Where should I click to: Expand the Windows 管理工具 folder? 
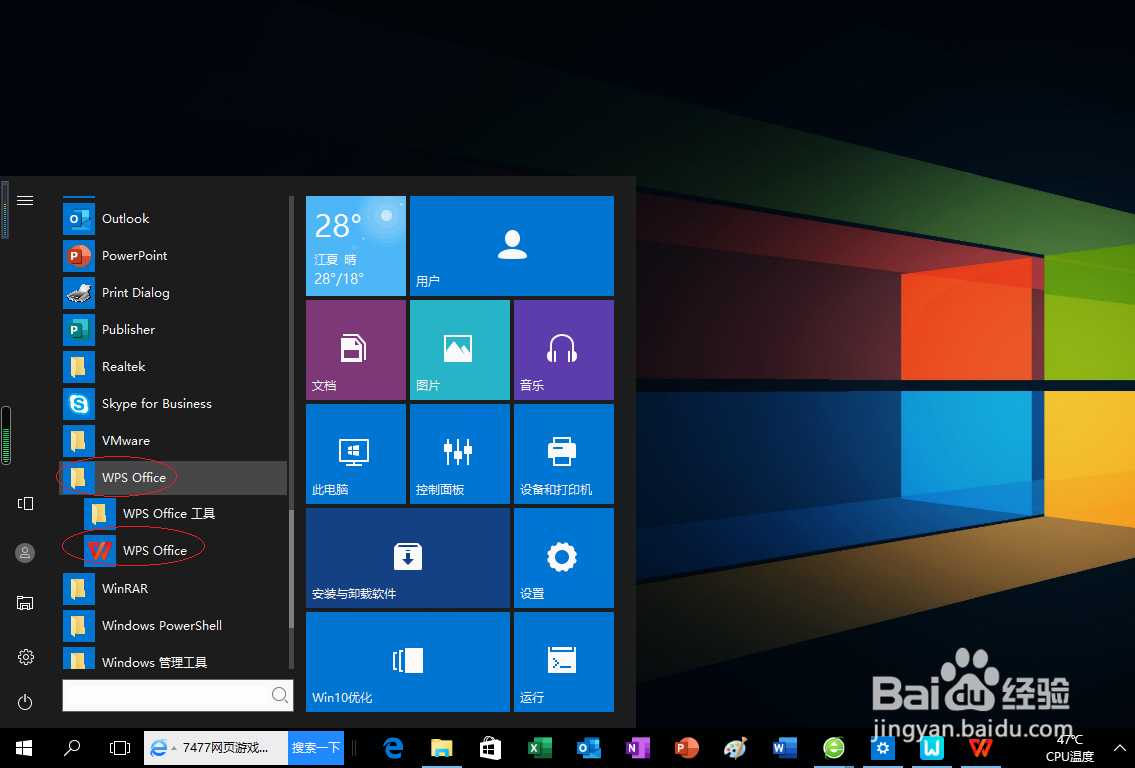174,659
